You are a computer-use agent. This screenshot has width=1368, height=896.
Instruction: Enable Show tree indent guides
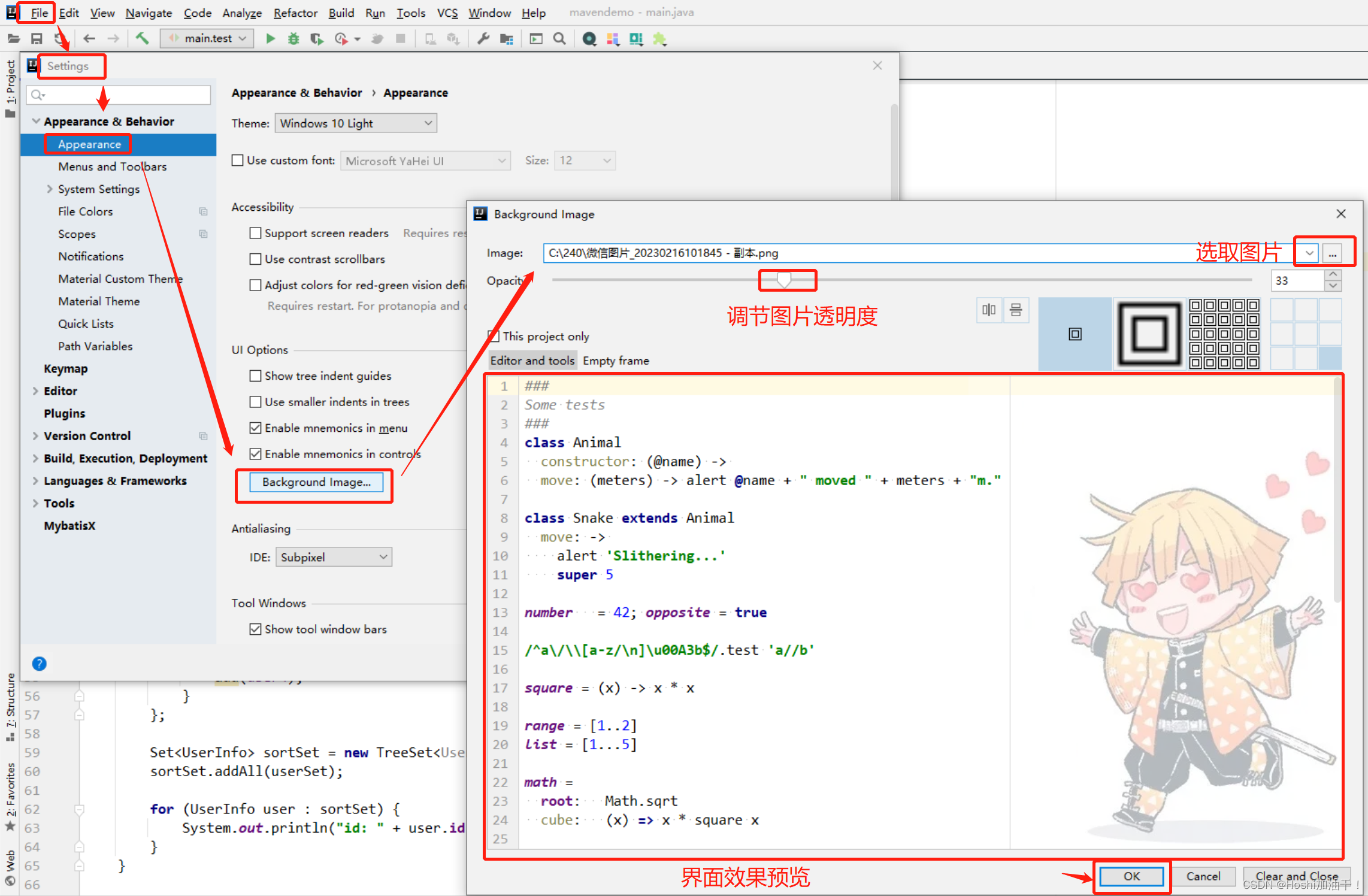pyautogui.click(x=256, y=376)
